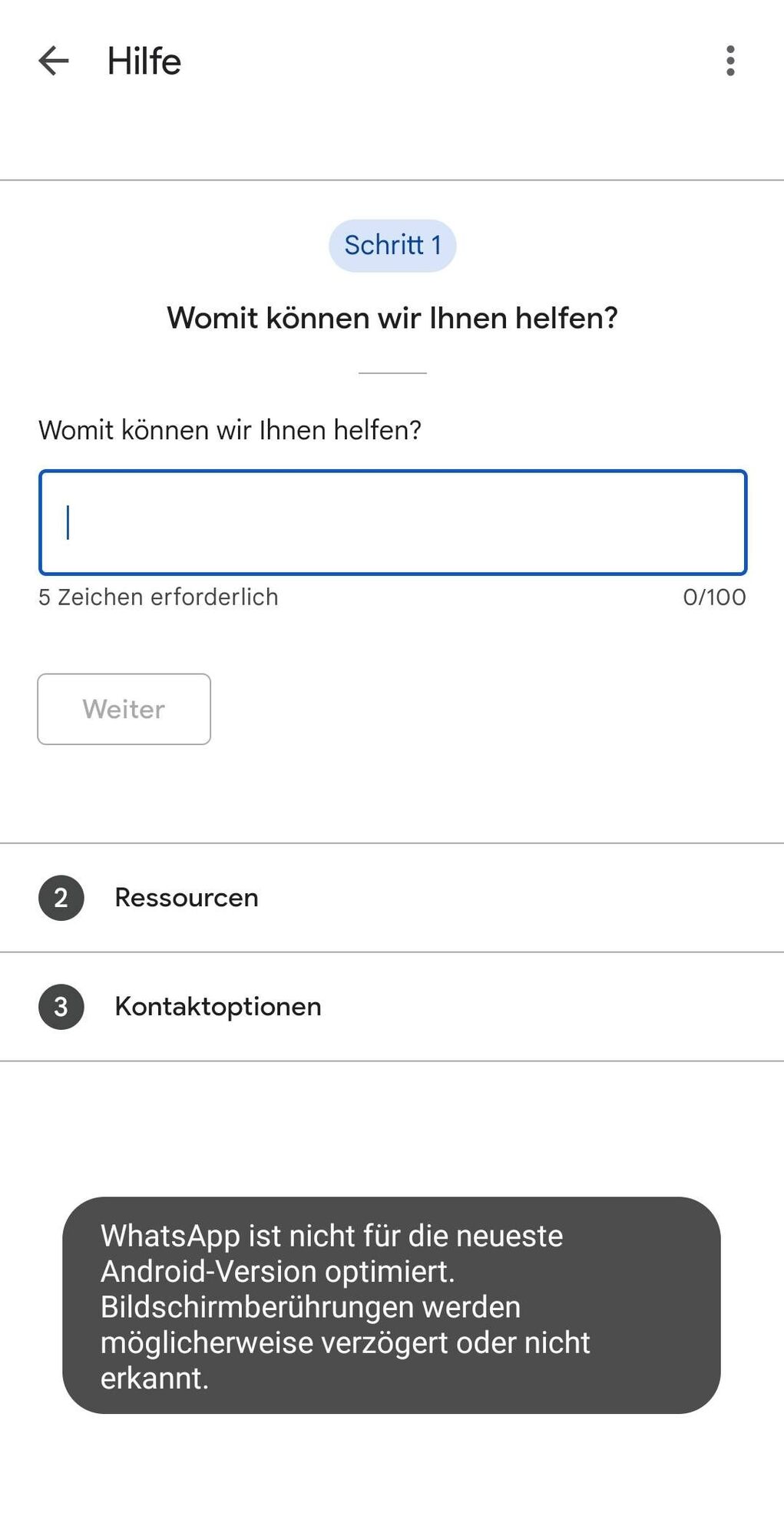The width and height of the screenshot is (784, 1536).
Task: Expand the Ressourcen step section
Action: pos(392,898)
